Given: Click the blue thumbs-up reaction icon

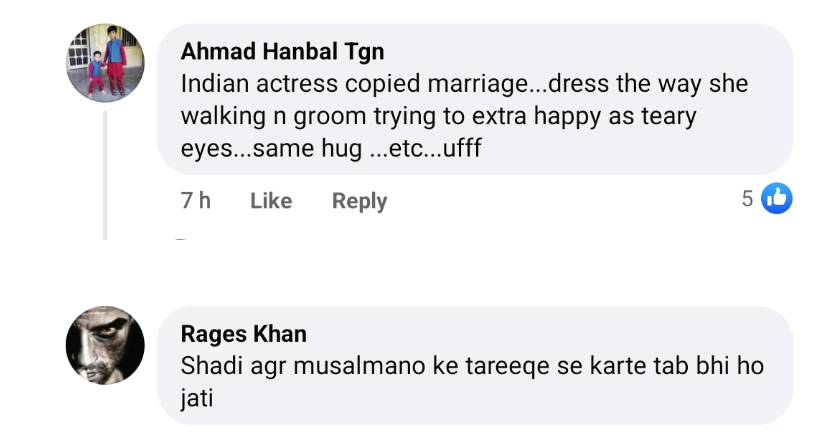Looking at the screenshot, I should coord(777,199).
